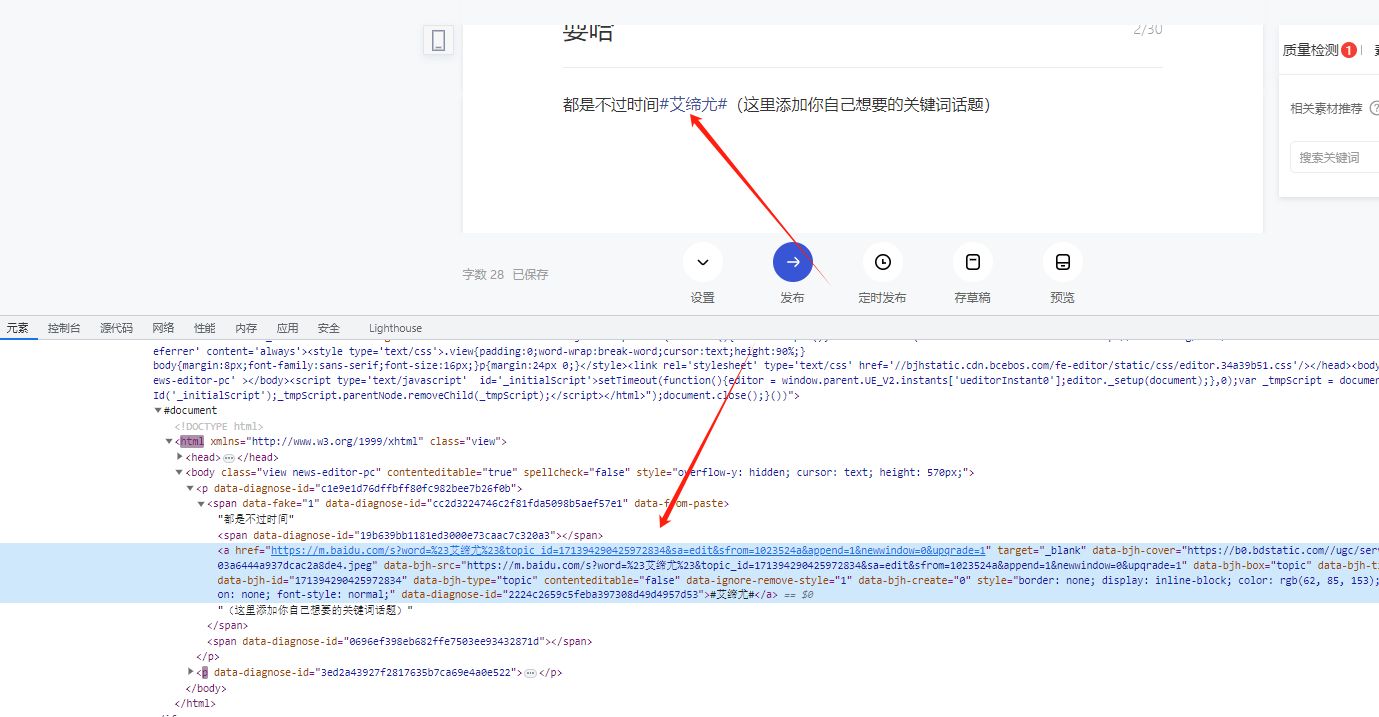Collapse the html element node
This screenshot has width=1379, height=717.
(x=170, y=442)
